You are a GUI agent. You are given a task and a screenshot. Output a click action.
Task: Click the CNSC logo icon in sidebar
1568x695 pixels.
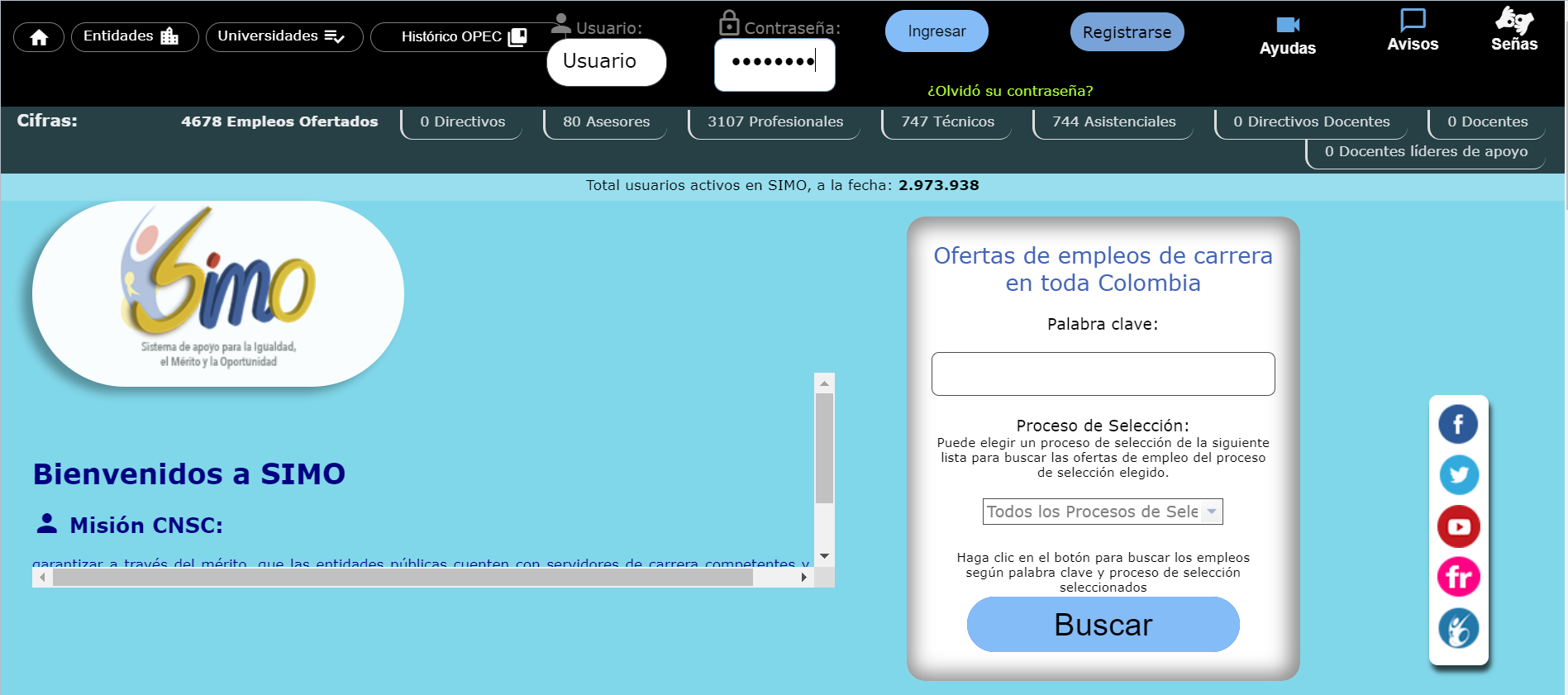(x=1458, y=628)
